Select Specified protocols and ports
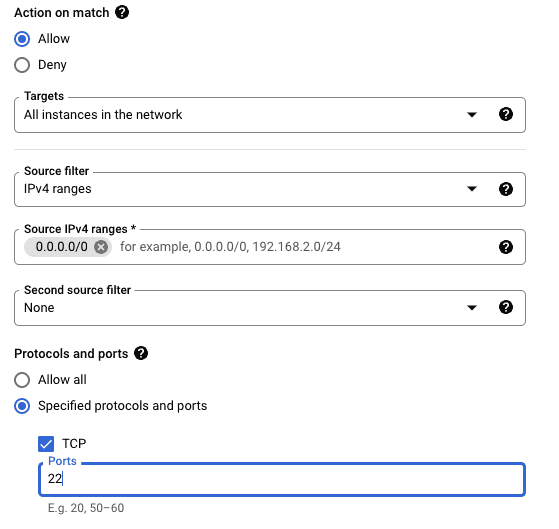Image resolution: width=559 pixels, height=529 pixels. coord(22,406)
